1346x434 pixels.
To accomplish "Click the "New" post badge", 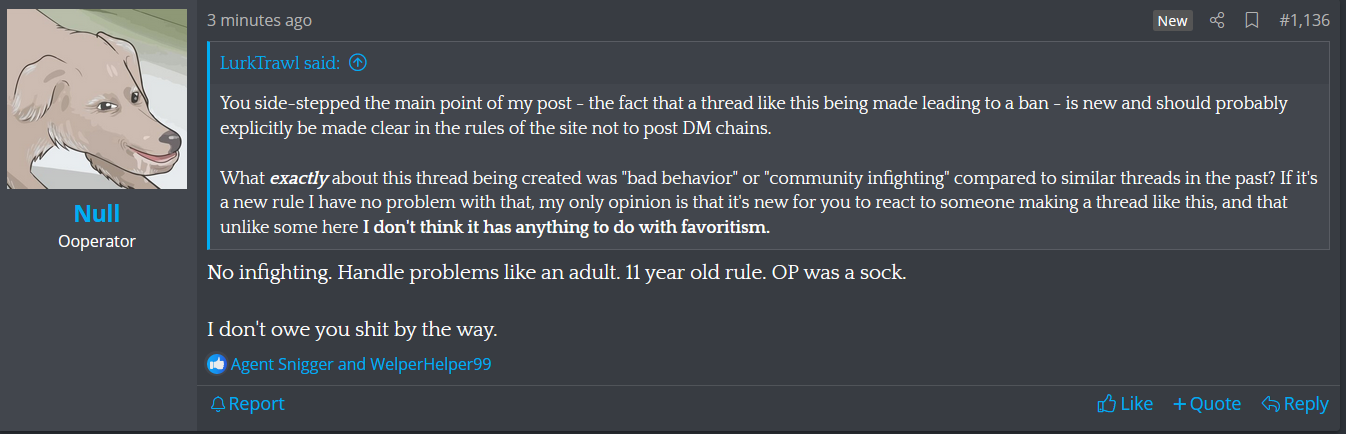I will pyautogui.click(x=1172, y=21).
